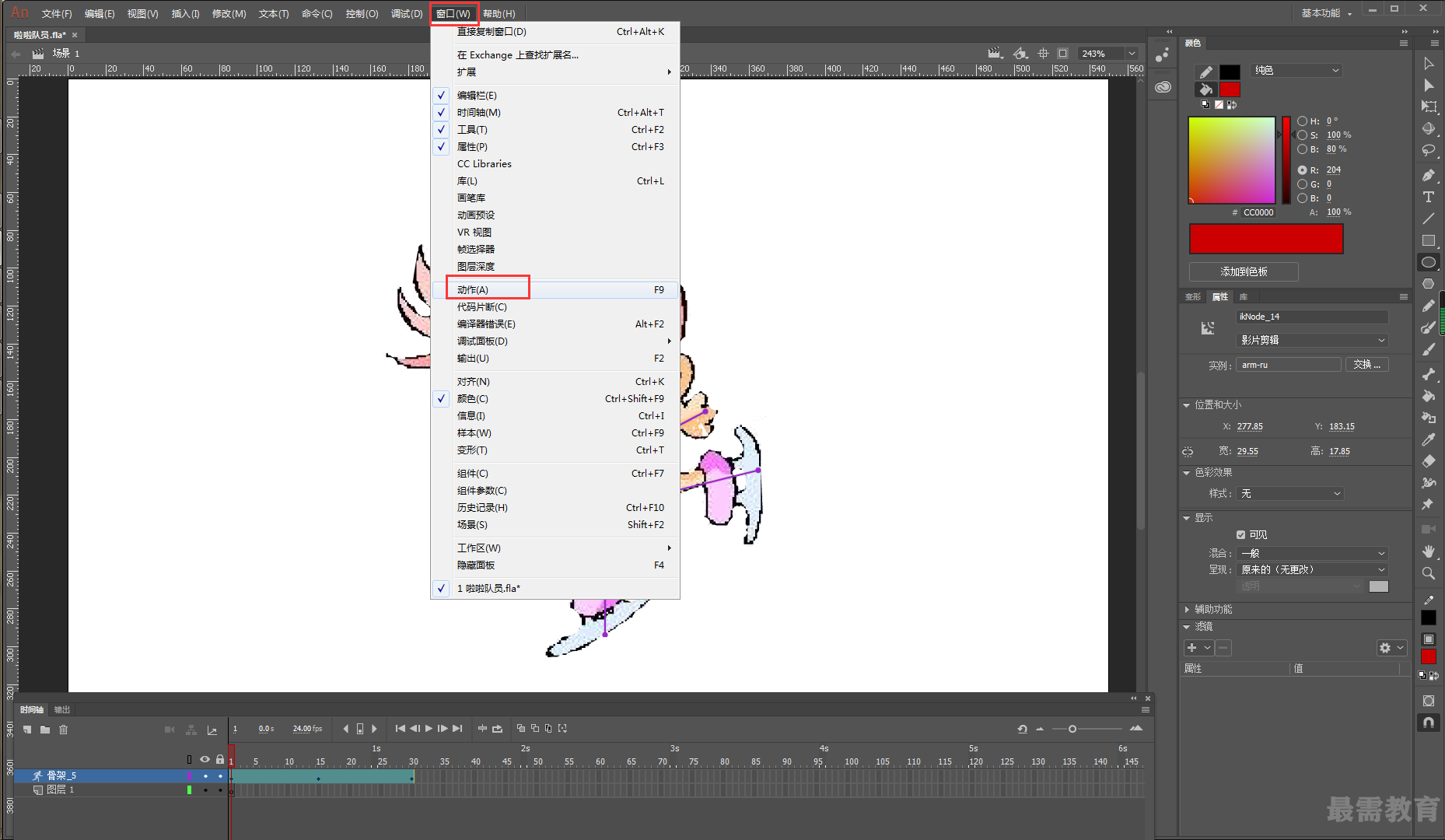Click the Swap symbol button
This screenshot has height=840, width=1445.
(1367, 365)
